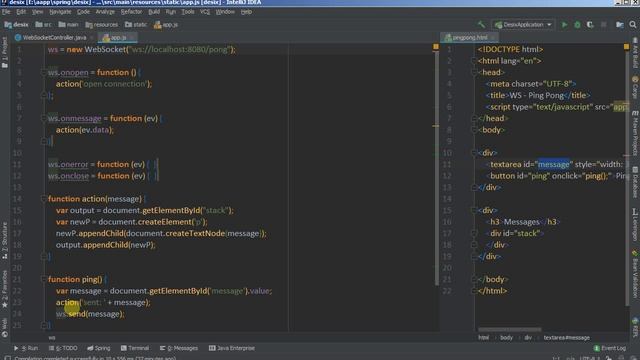Viewport: 640px width, 360px height.
Task: Collapse the div fold on line 15
Action: pos(474,211)
